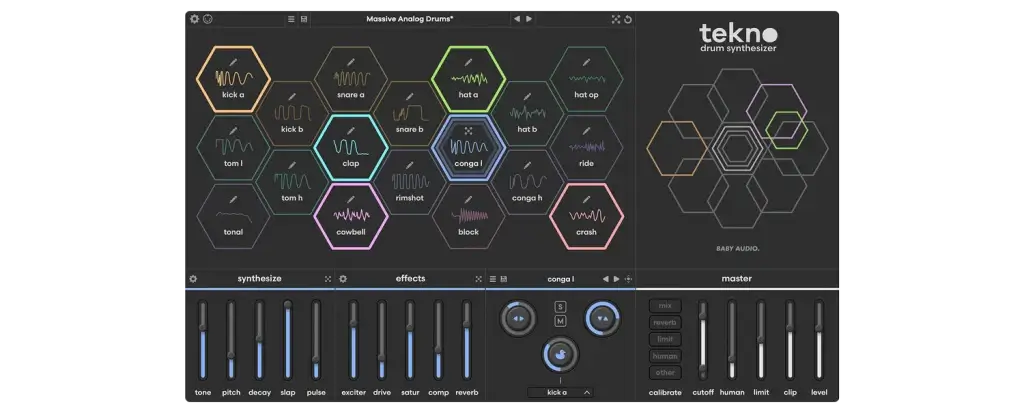Select the rimshot drum pad
Viewport: 1024px width, 413px height.
click(409, 182)
